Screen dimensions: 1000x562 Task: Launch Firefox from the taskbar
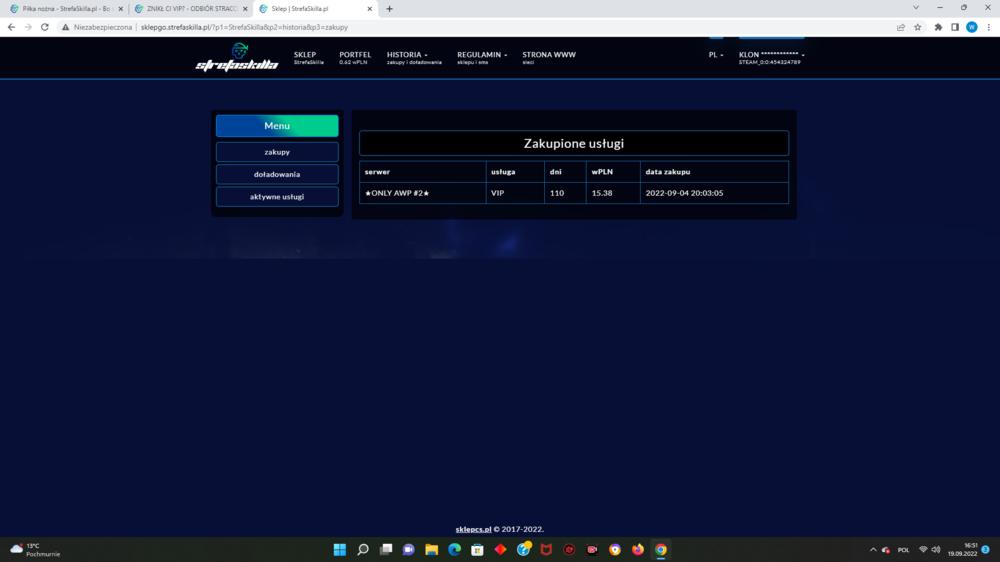(638, 549)
